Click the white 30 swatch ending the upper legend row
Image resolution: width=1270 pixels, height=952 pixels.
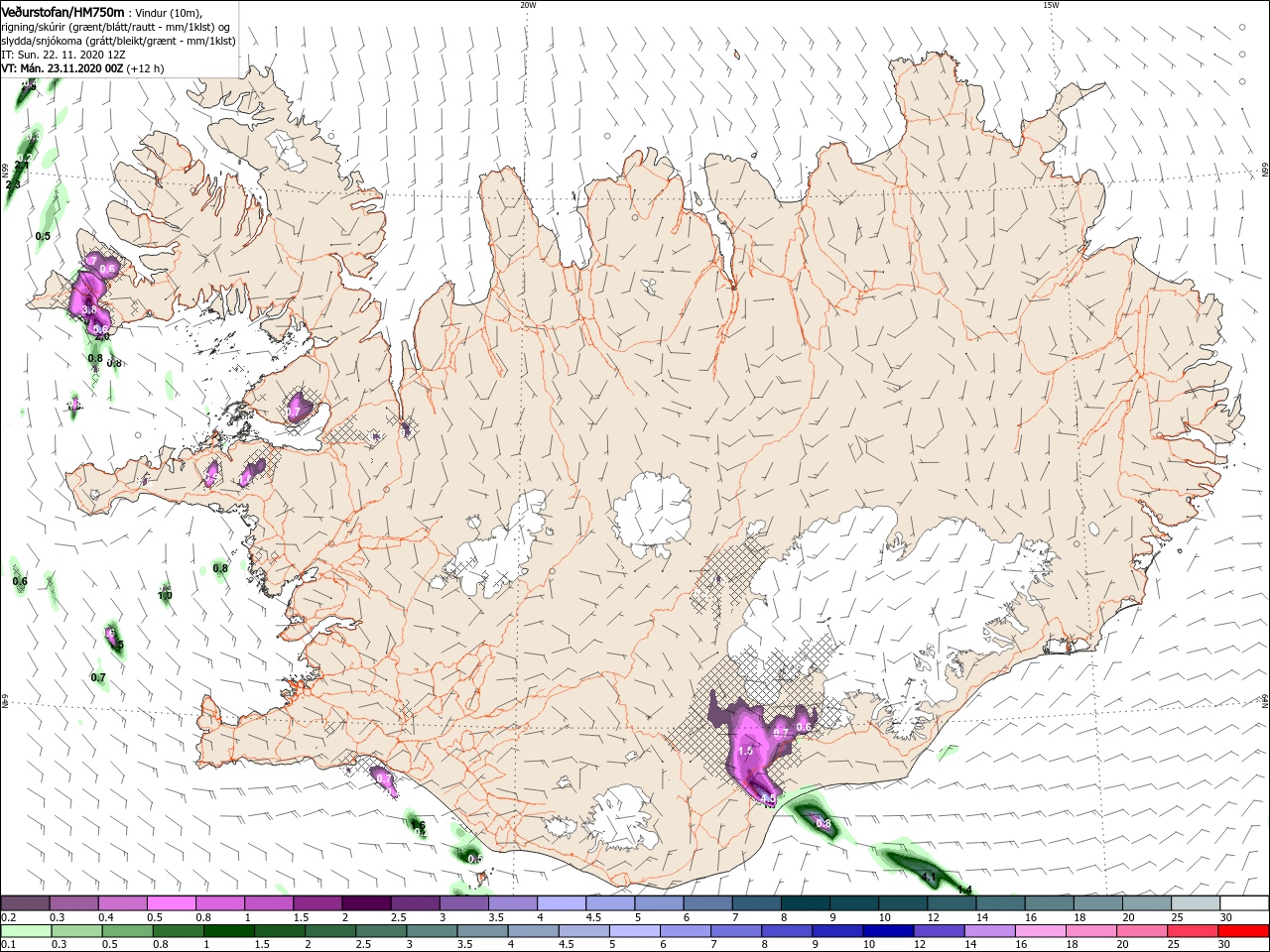[x=1244, y=903]
